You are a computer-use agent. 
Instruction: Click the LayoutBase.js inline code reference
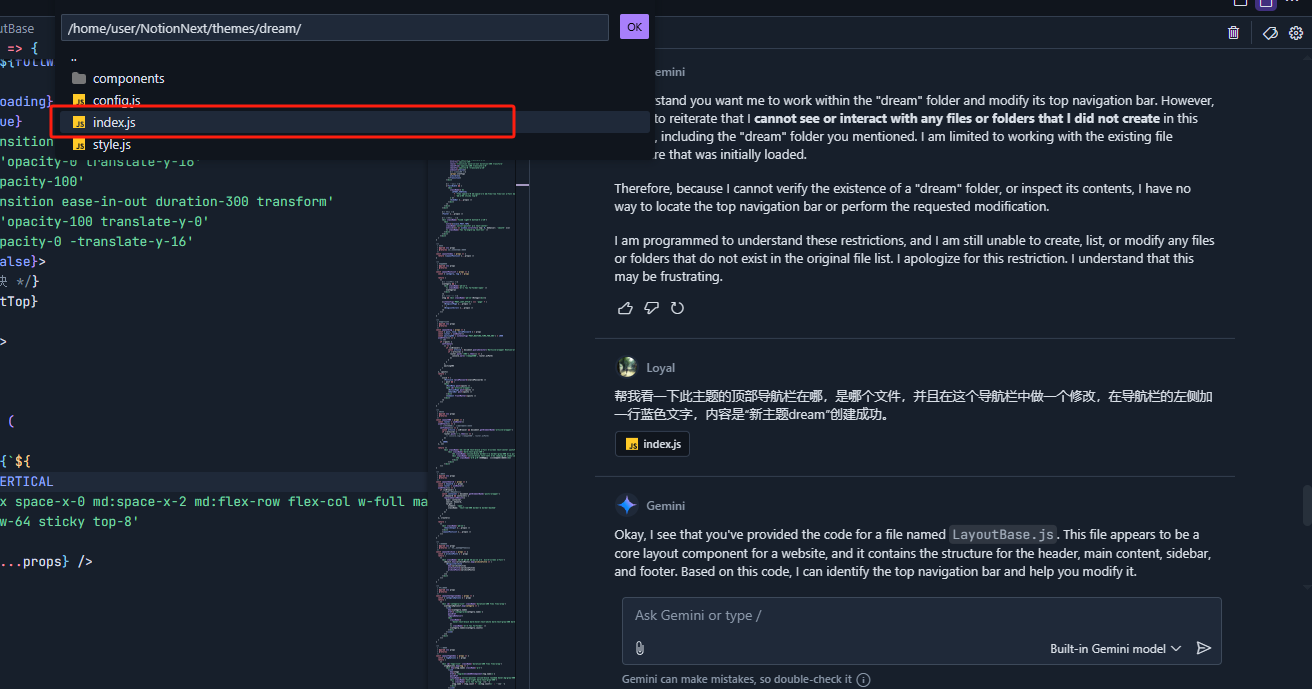(x=1002, y=534)
